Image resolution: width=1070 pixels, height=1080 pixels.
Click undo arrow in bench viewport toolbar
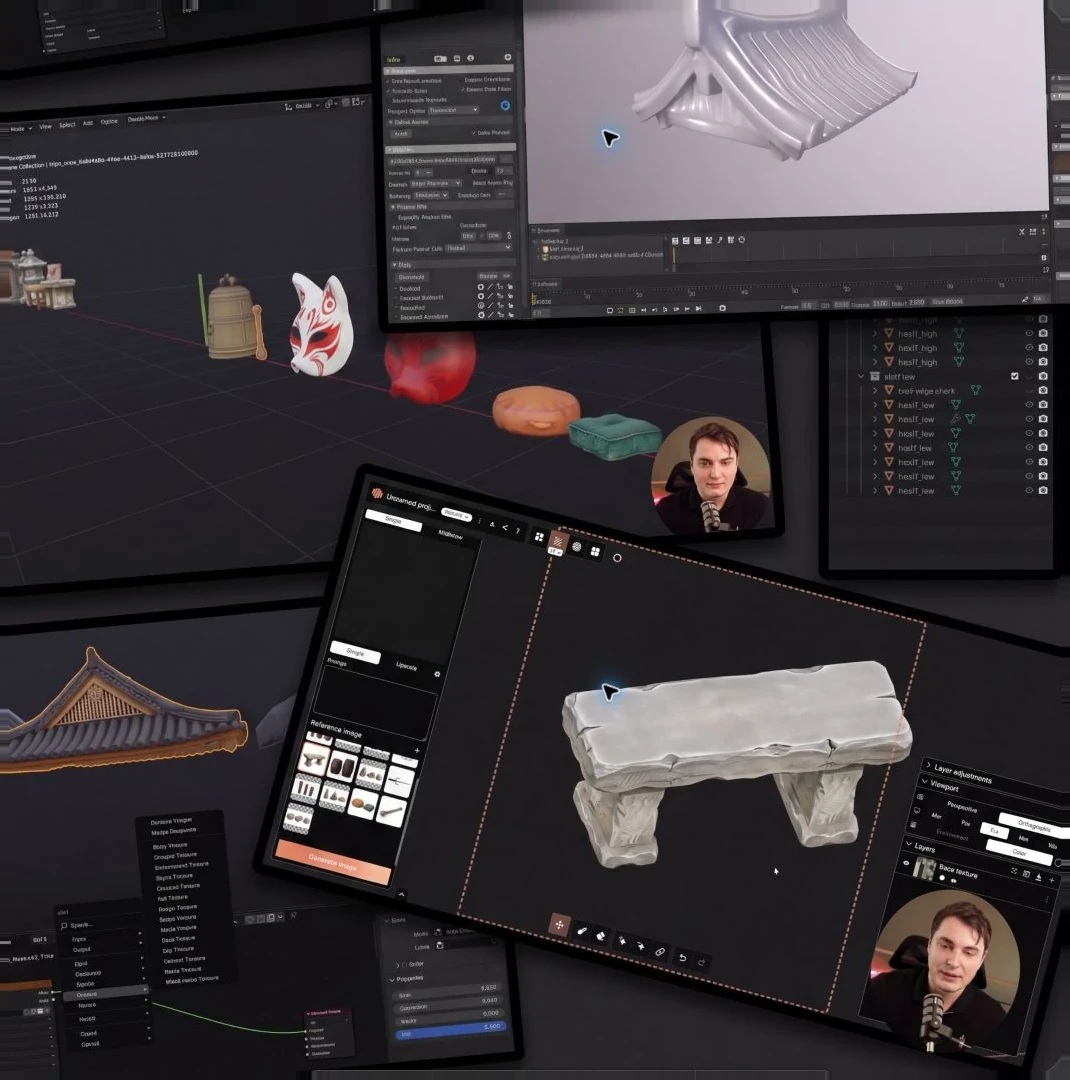[682, 957]
